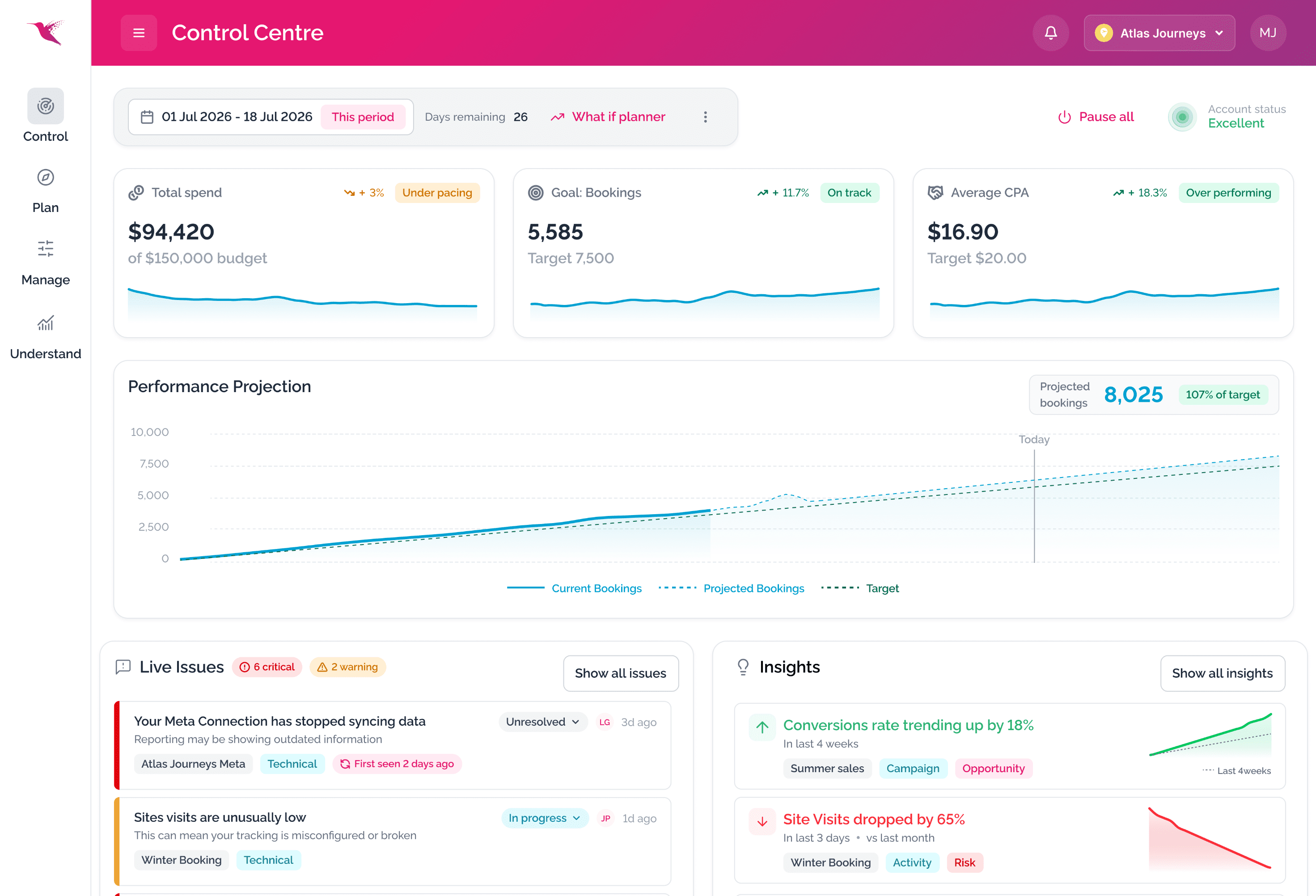The image size is (1316, 896).
Task: Click the Total spend trend arrow
Action: [x=349, y=193]
